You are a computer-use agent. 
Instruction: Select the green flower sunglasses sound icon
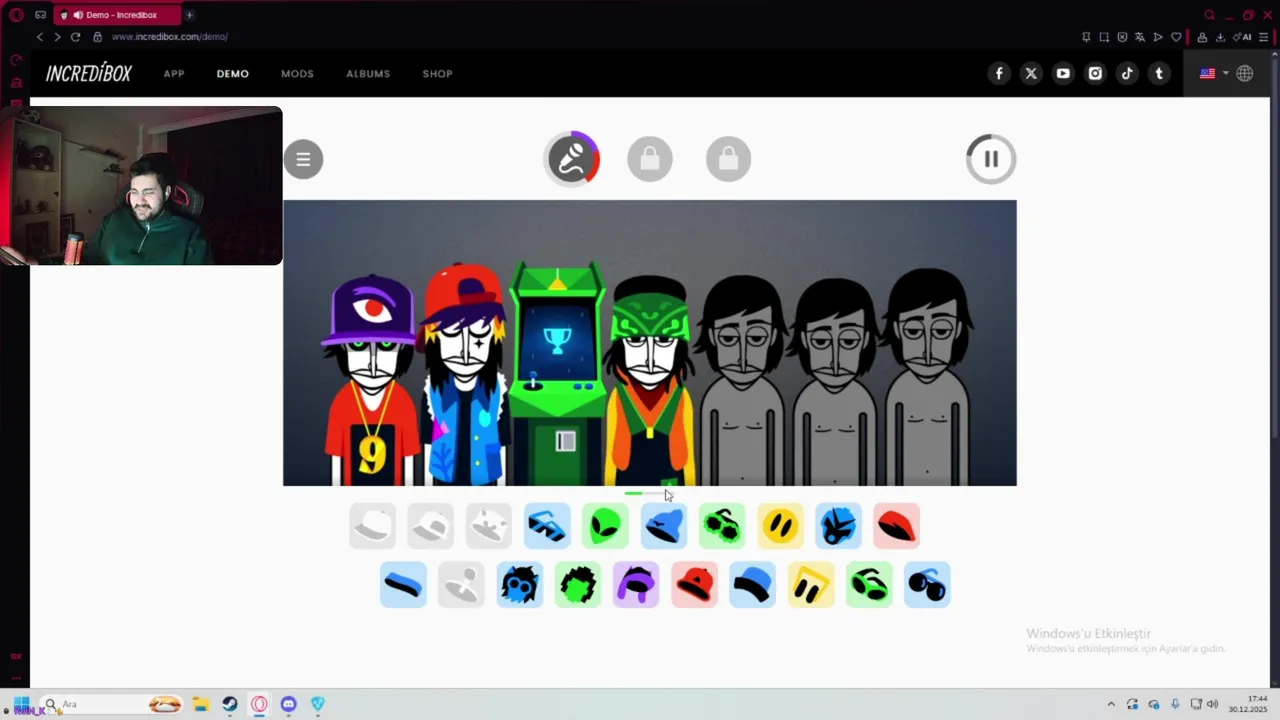[x=722, y=526]
